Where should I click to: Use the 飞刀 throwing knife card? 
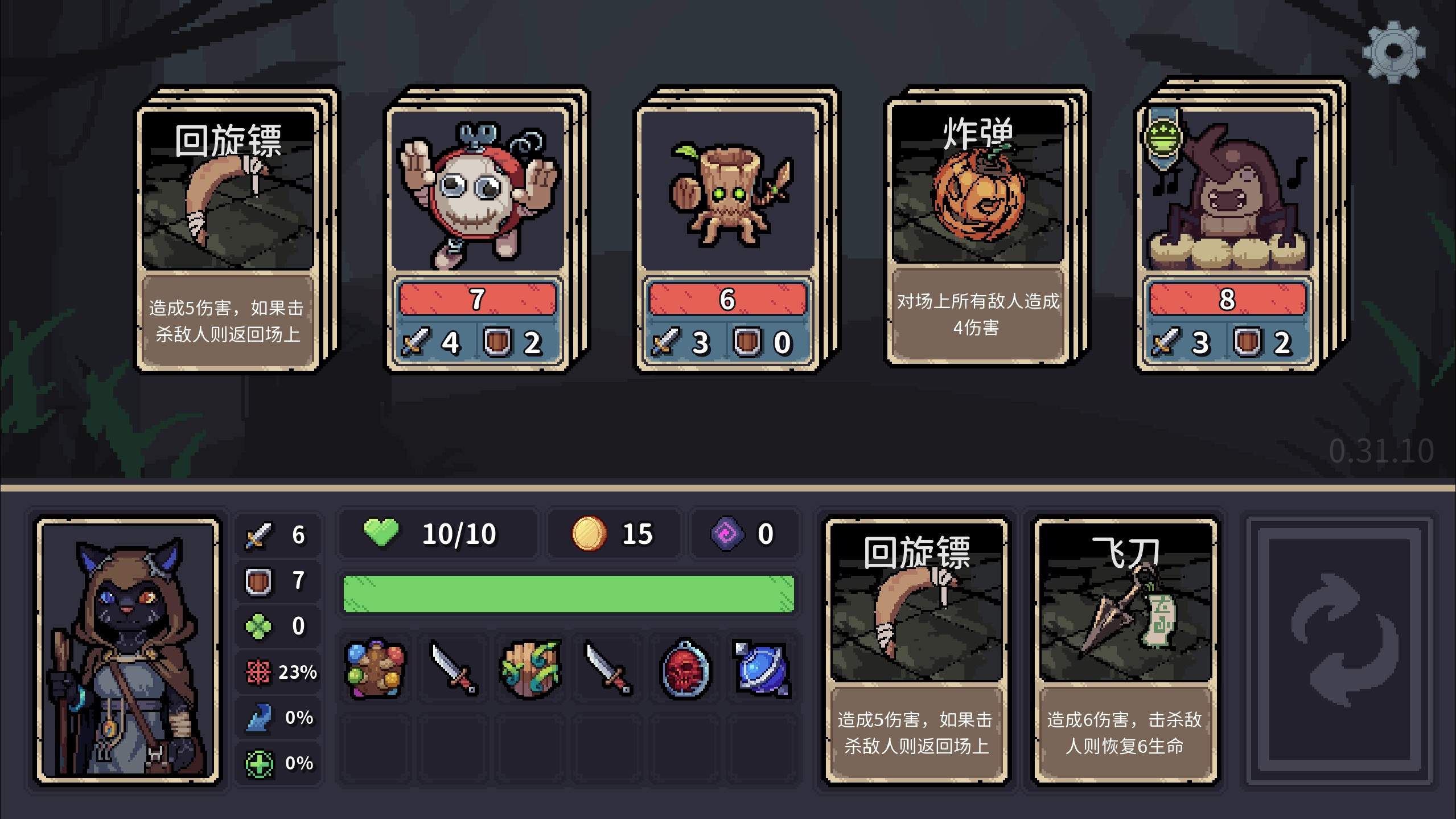[1125, 651]
